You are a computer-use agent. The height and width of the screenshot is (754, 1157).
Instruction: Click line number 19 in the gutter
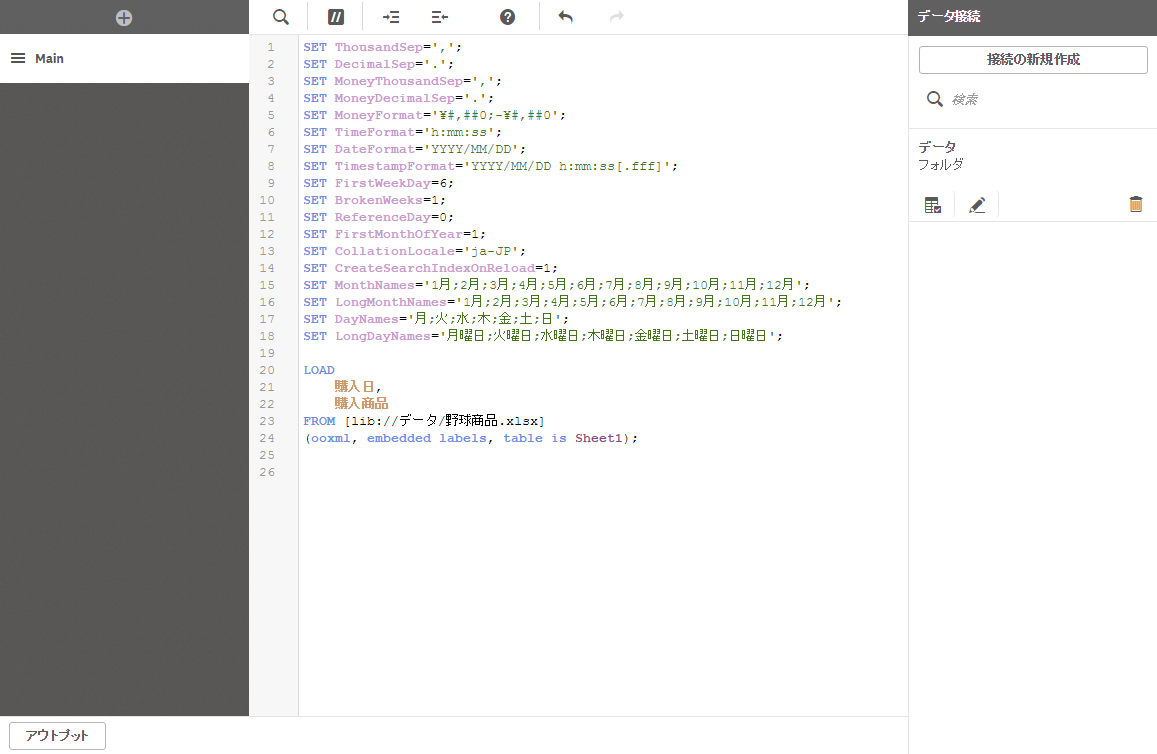pyautogui.click(x=267, y=353)
